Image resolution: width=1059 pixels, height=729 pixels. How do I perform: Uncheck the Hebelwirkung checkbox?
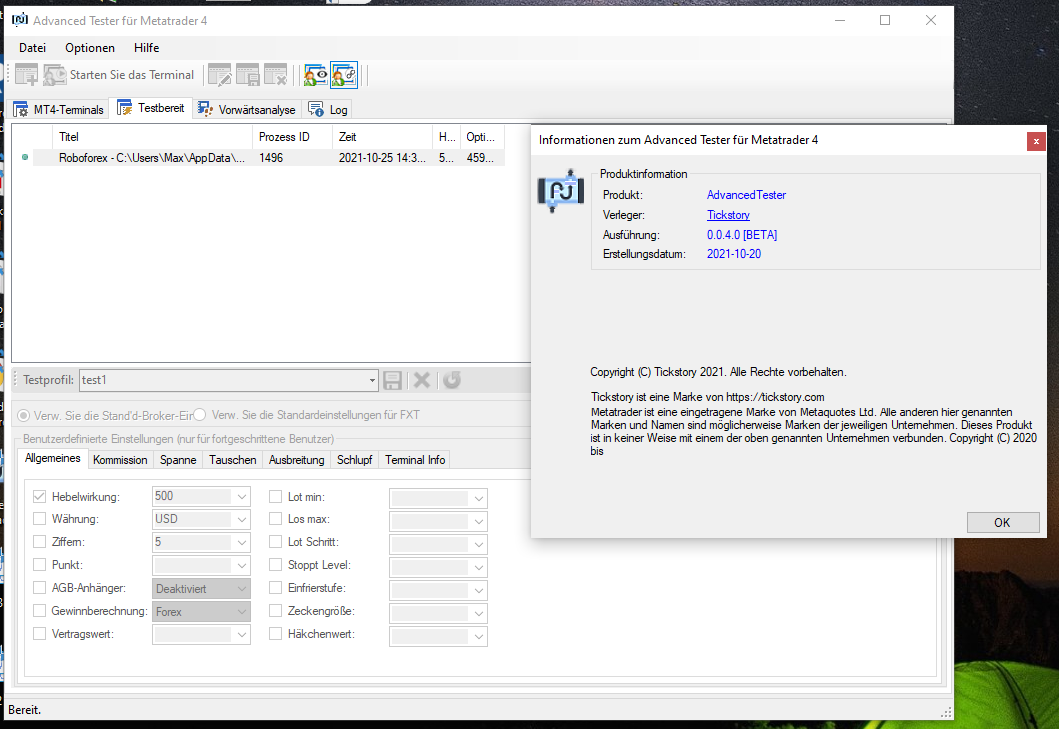coord(39,497)
